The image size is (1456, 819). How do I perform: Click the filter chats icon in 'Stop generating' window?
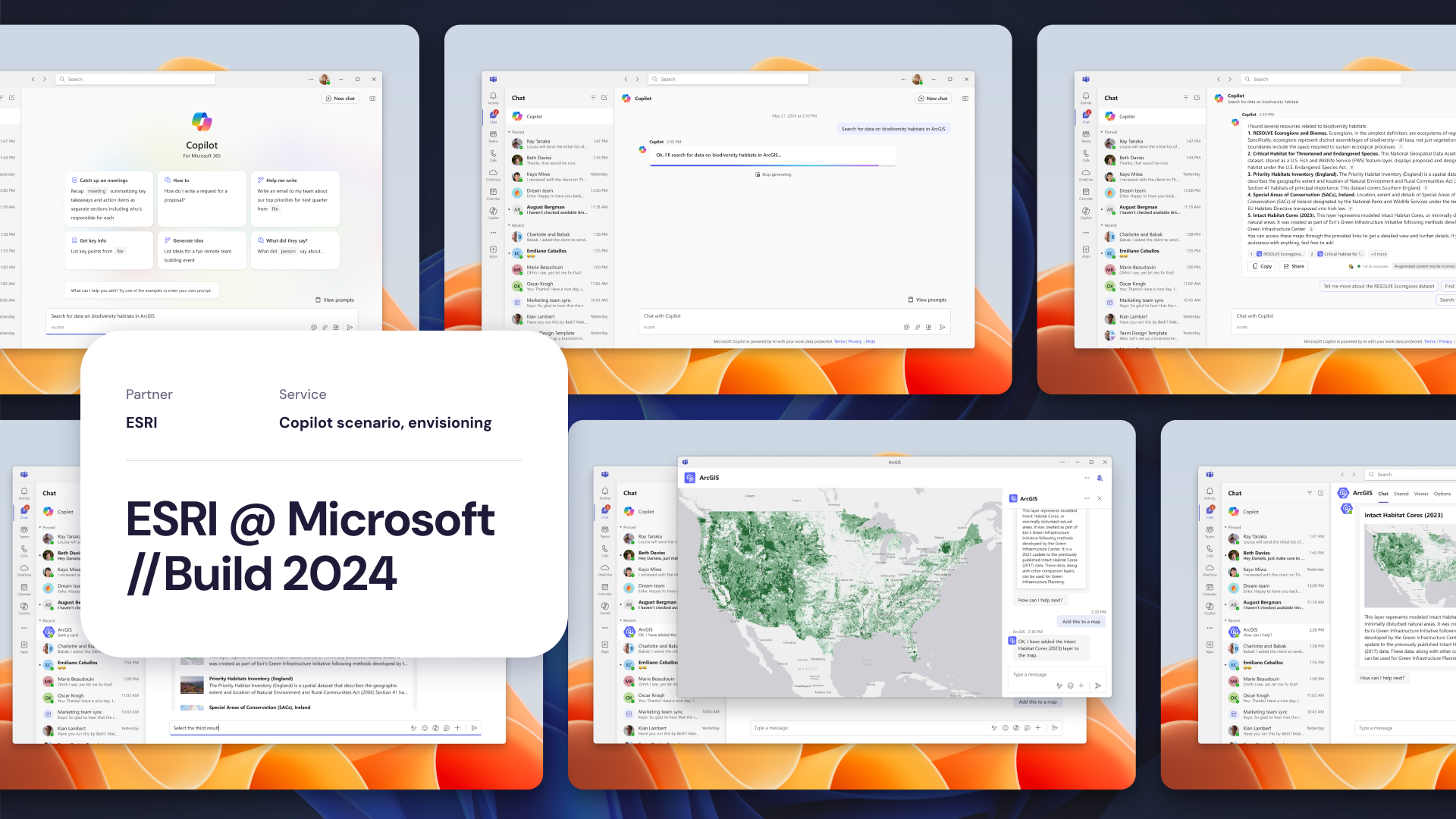[x=593, y=98]
